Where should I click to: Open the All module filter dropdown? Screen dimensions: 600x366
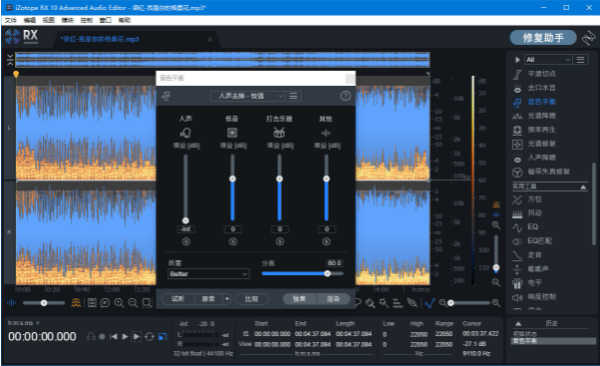548,60
